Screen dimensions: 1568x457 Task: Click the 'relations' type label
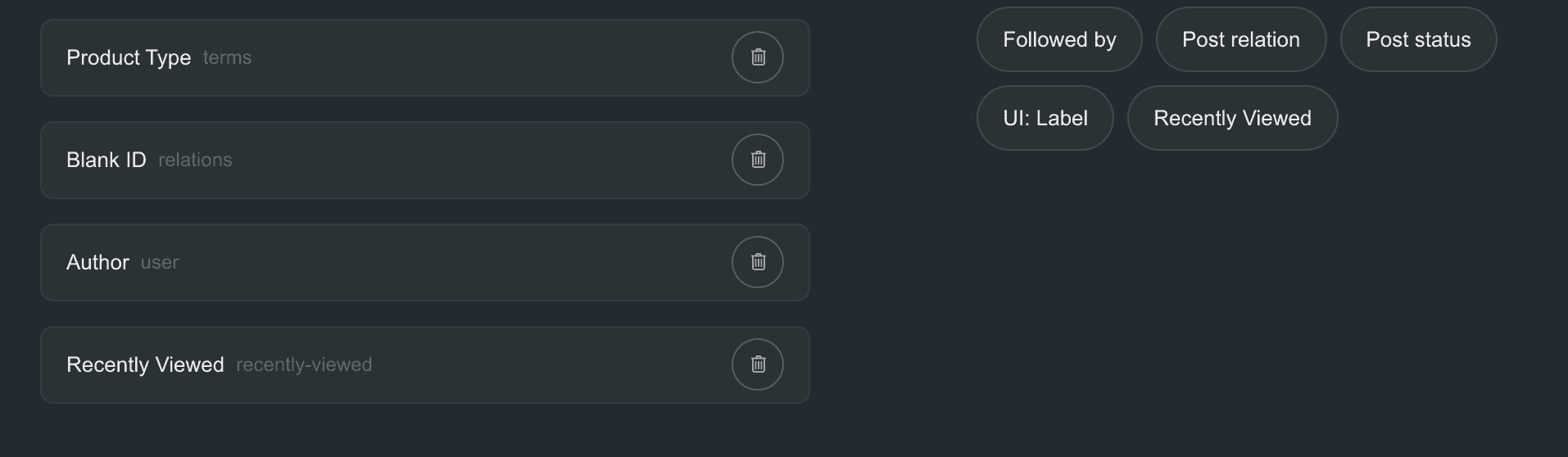point(195,161)
